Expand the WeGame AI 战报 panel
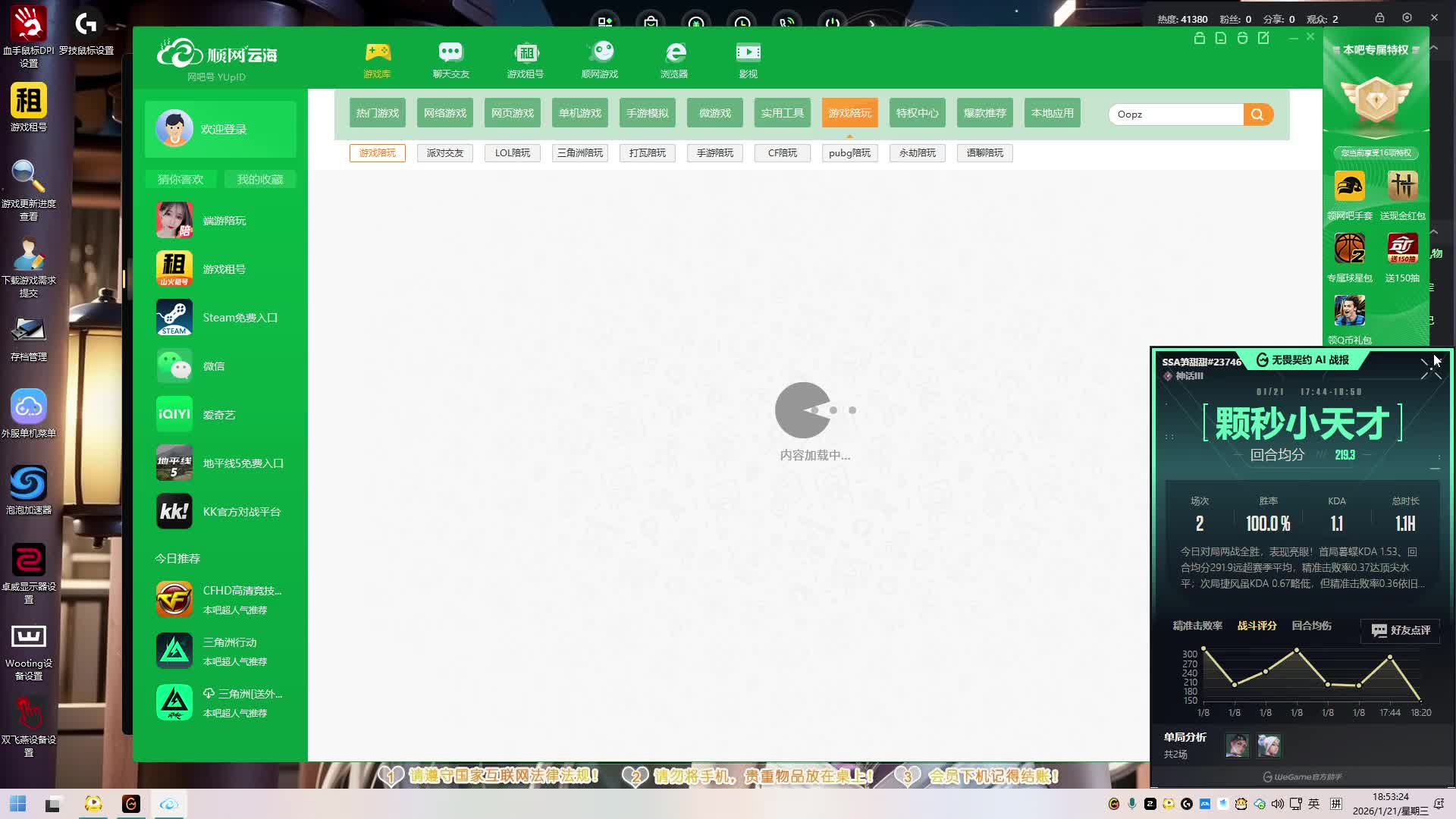This screenshot has height=819, width=1456. tap(1430, 369)
